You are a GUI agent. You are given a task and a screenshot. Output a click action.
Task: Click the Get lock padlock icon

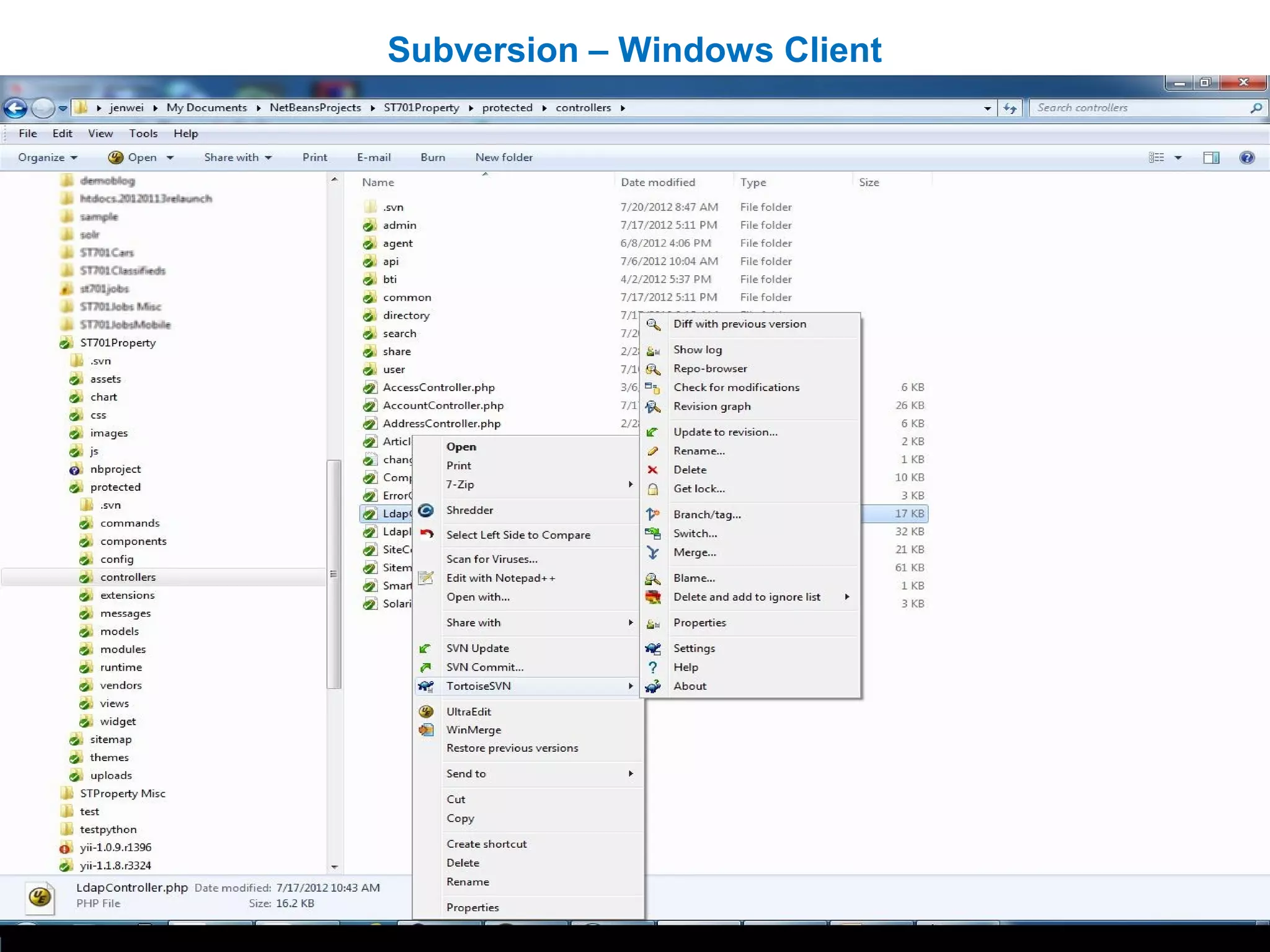coord(653,489)
